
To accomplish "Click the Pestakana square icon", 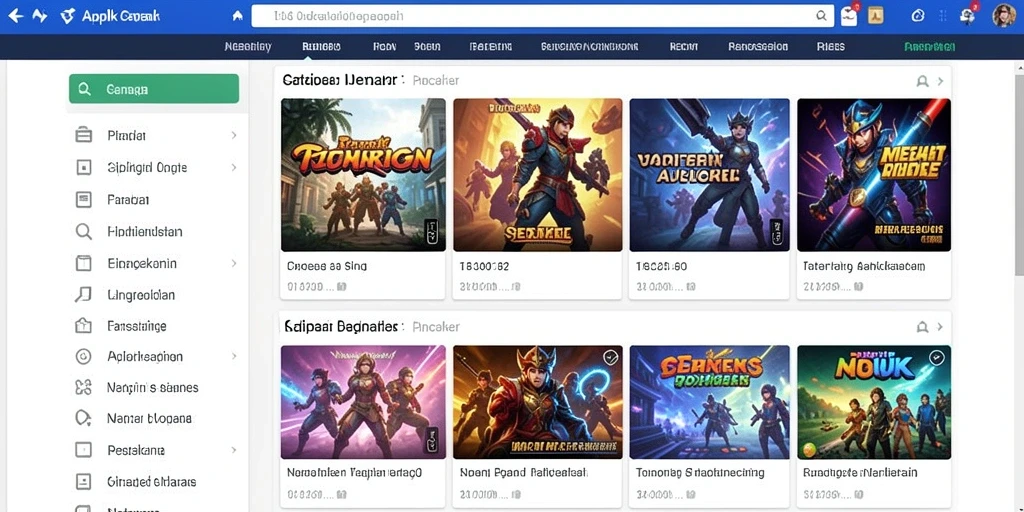I will click(84, 450).
